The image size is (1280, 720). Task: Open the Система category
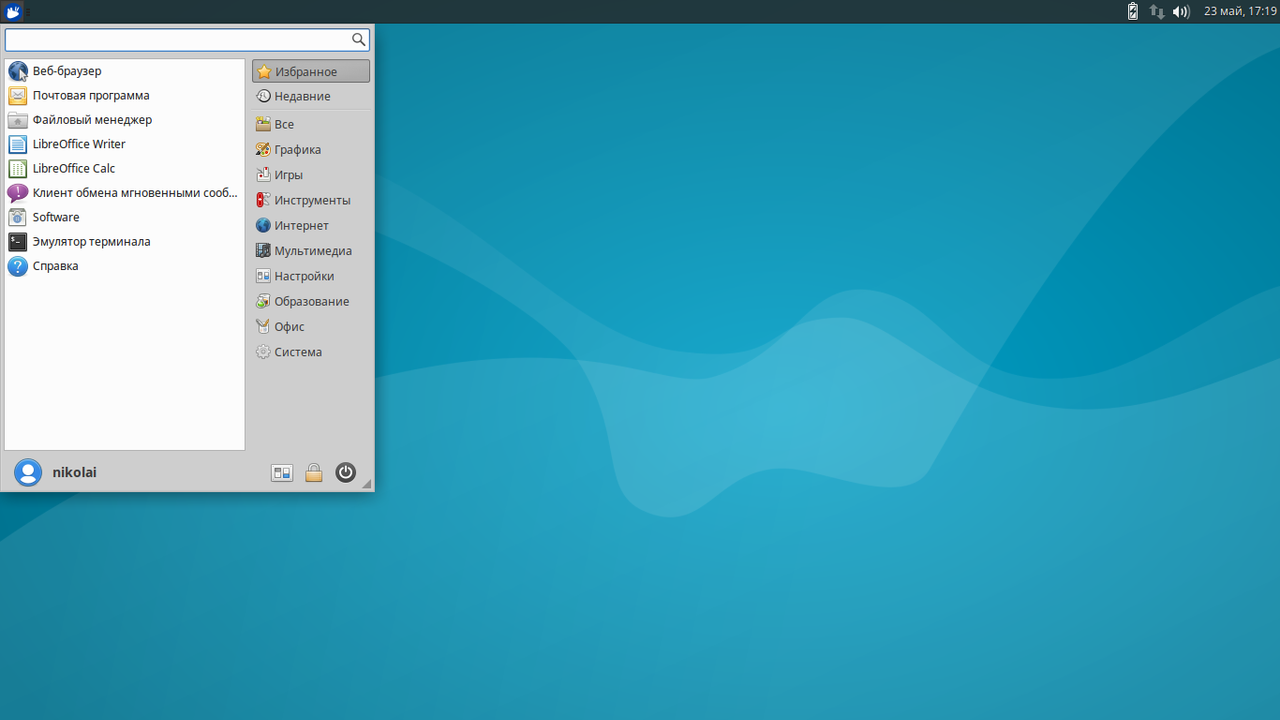tap(311, 352)
